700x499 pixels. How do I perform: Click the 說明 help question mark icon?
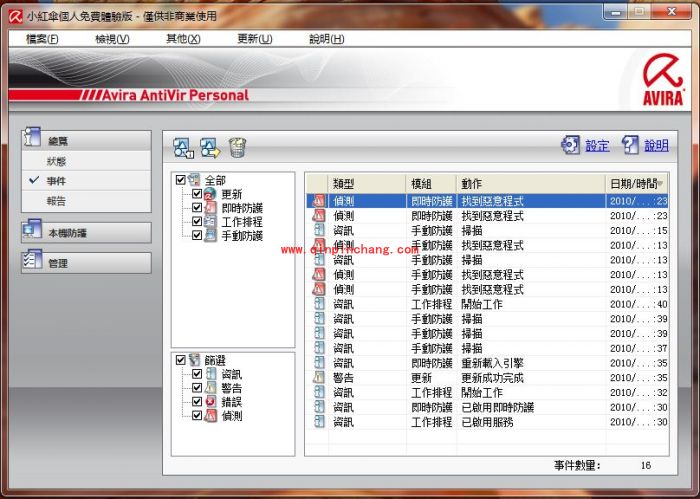[630, 145]
